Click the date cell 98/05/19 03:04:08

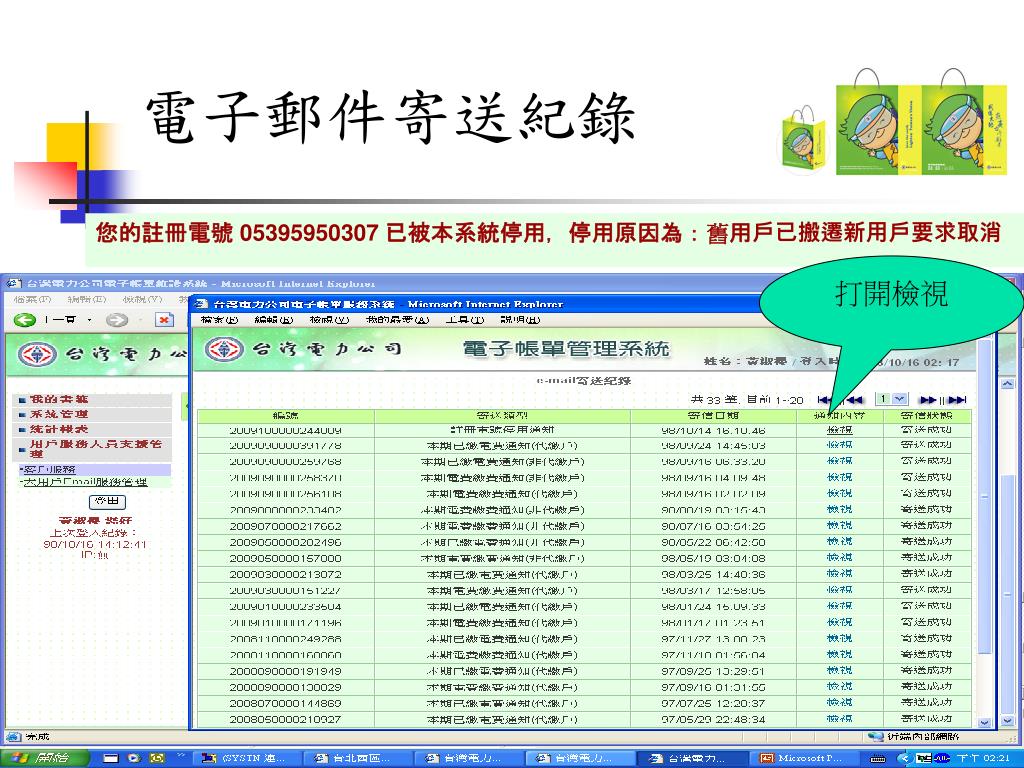713,558
